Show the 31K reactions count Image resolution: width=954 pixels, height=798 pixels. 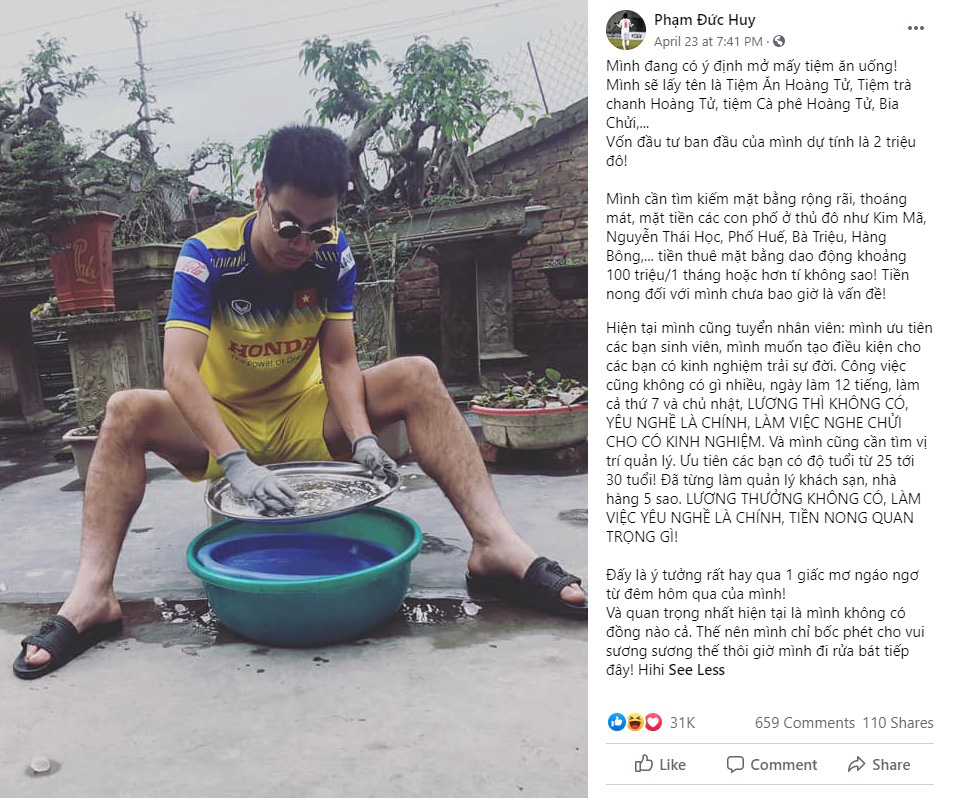click(x=682, y=723)
